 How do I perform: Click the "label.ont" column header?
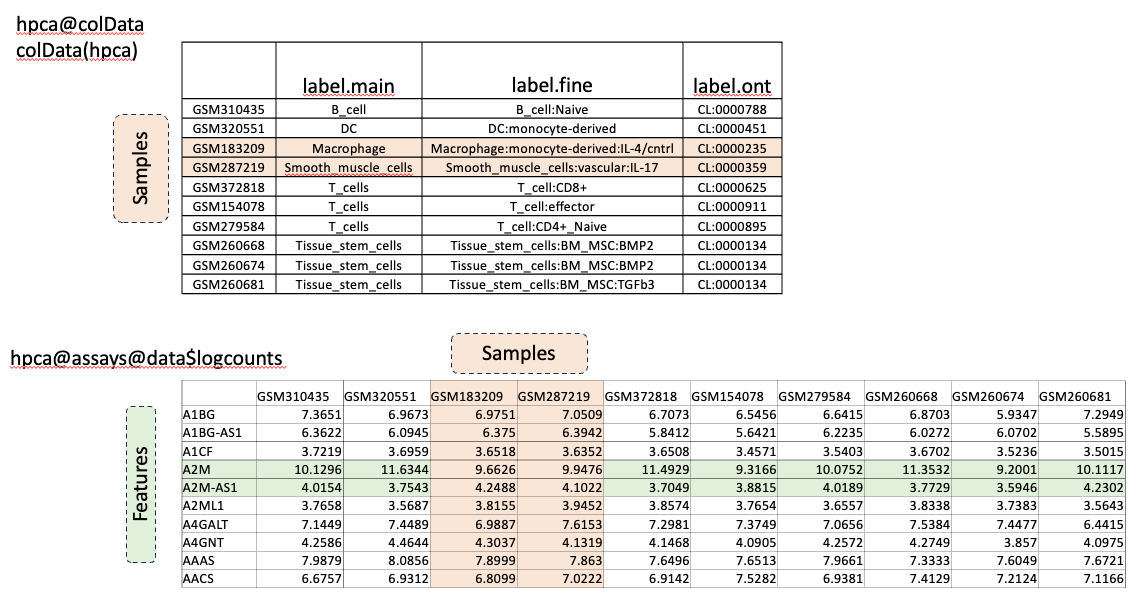[732, 86]
